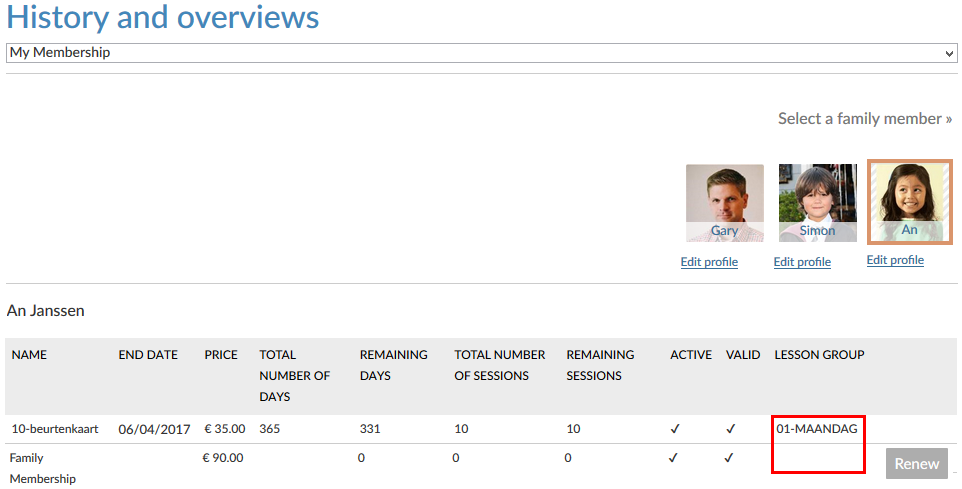Select An's profile photo

(909, 201)
